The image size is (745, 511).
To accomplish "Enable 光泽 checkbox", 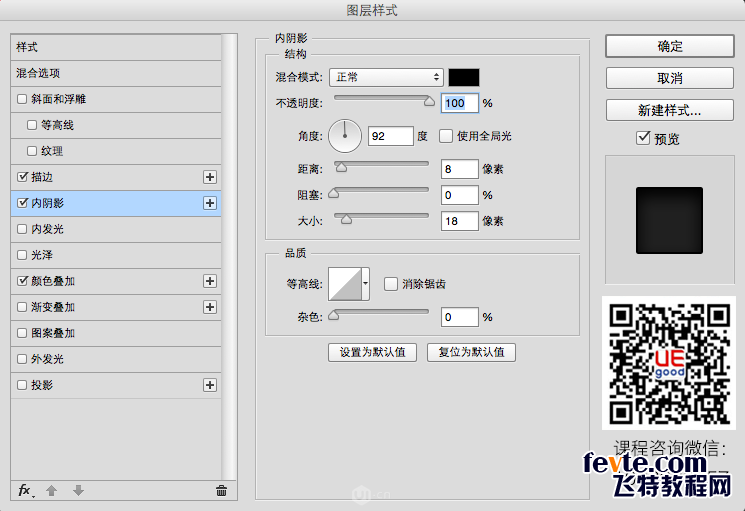I will point(22,255).
